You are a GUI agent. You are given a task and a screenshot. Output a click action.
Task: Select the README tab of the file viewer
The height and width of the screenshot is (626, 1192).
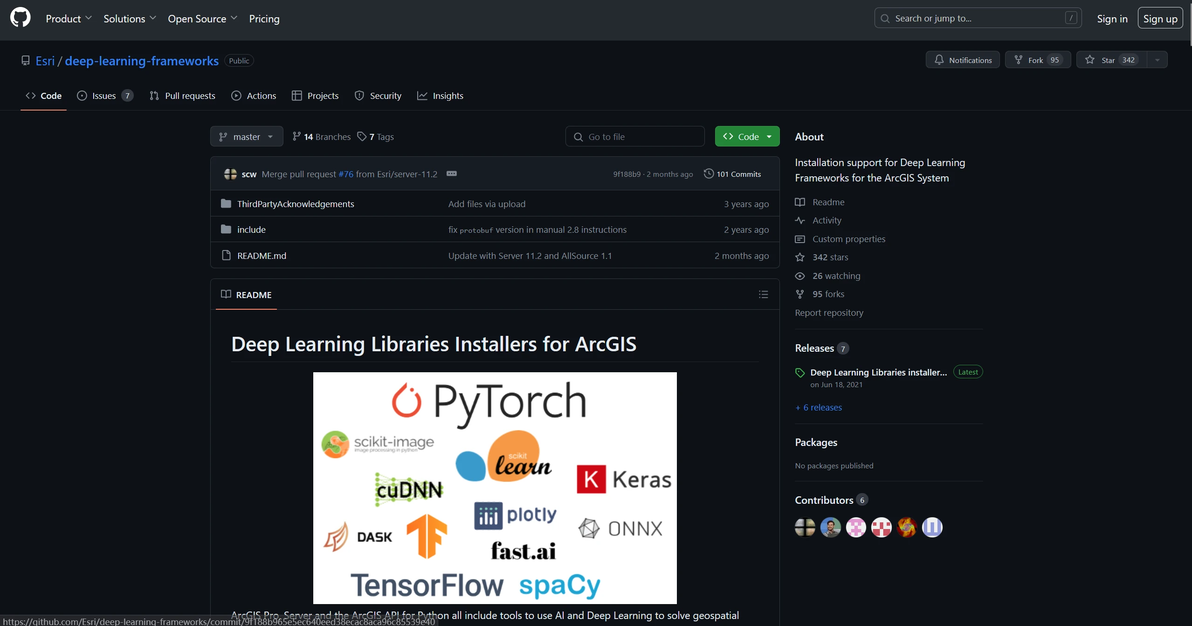tap(246, 294)
